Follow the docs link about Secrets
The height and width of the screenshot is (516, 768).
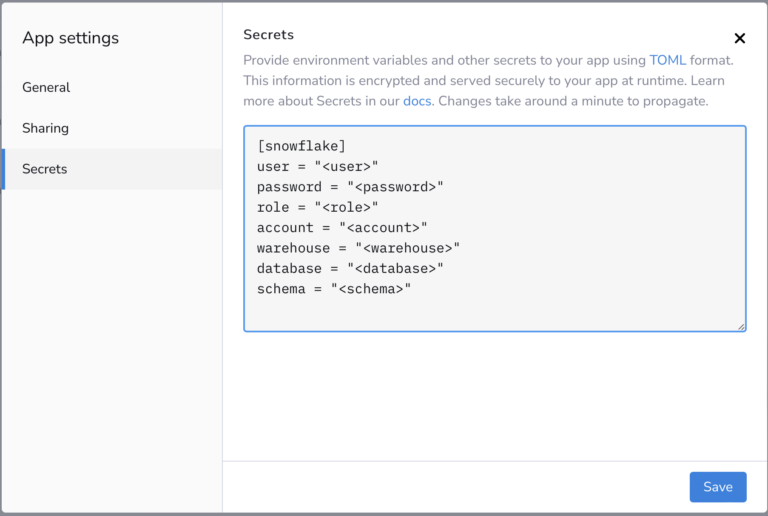pos(417,101)
